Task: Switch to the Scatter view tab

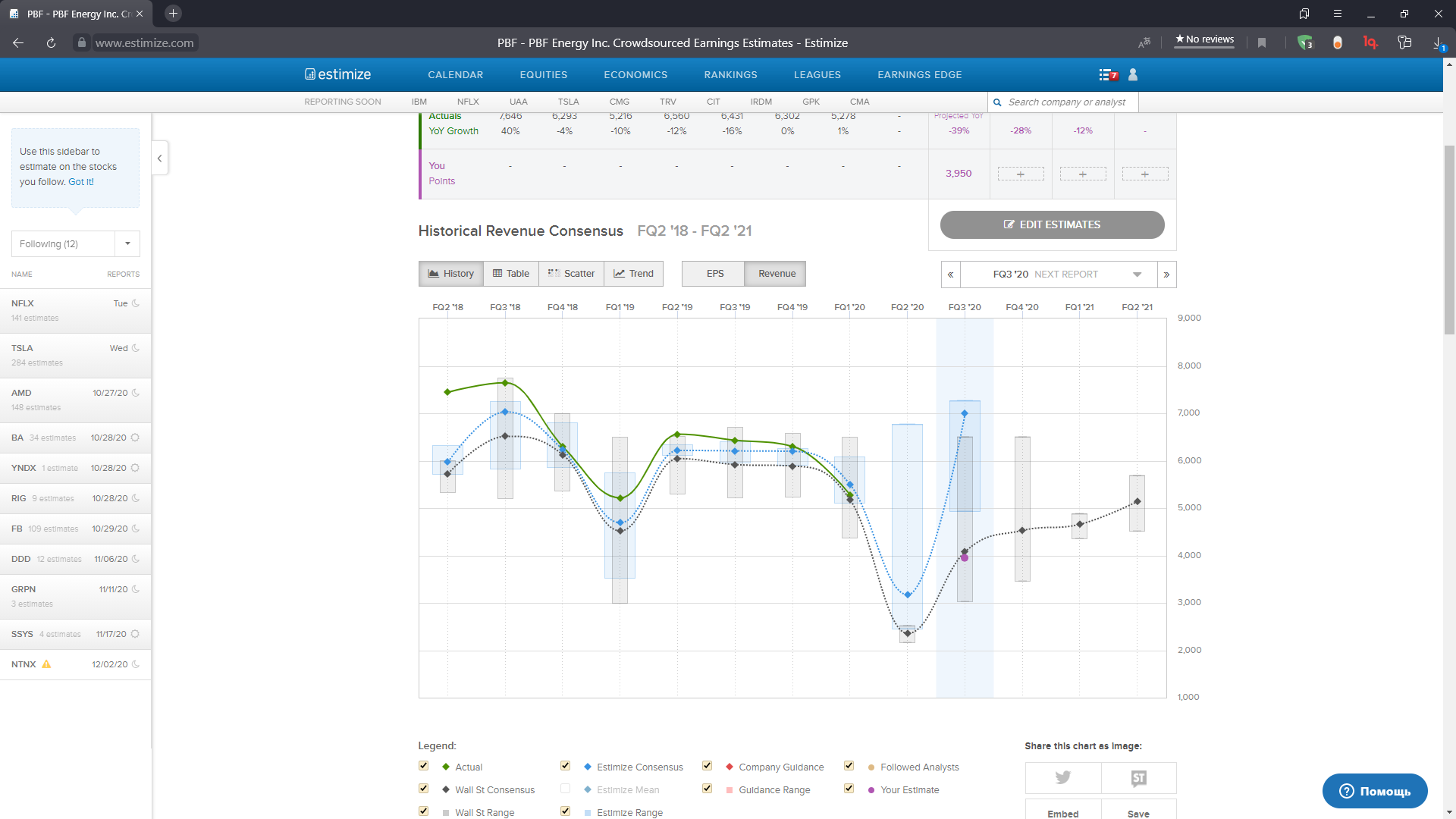Action: coord(571,274)
